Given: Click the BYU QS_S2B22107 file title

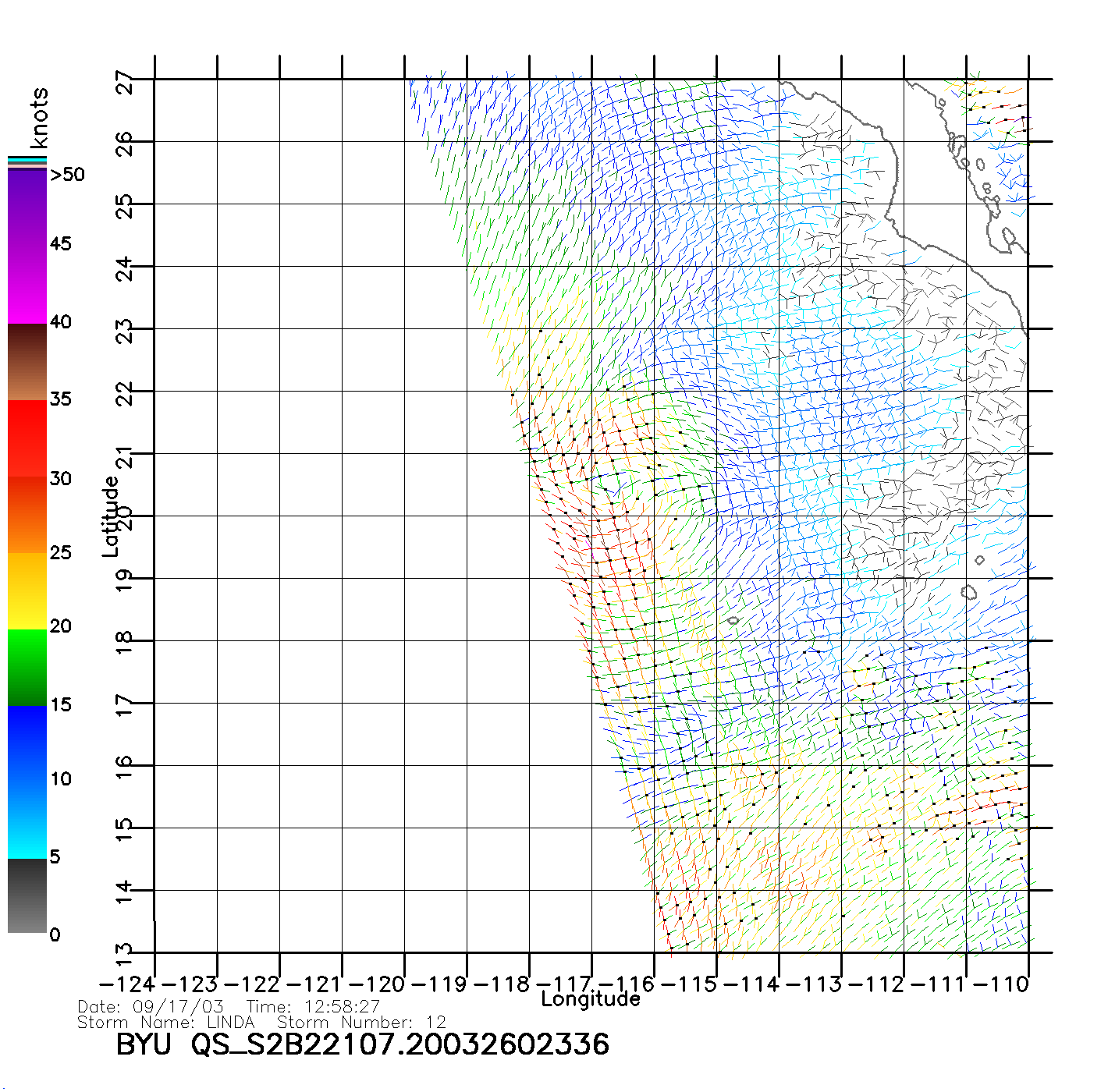Looking at the screenshot, I should pos(362,1044).
